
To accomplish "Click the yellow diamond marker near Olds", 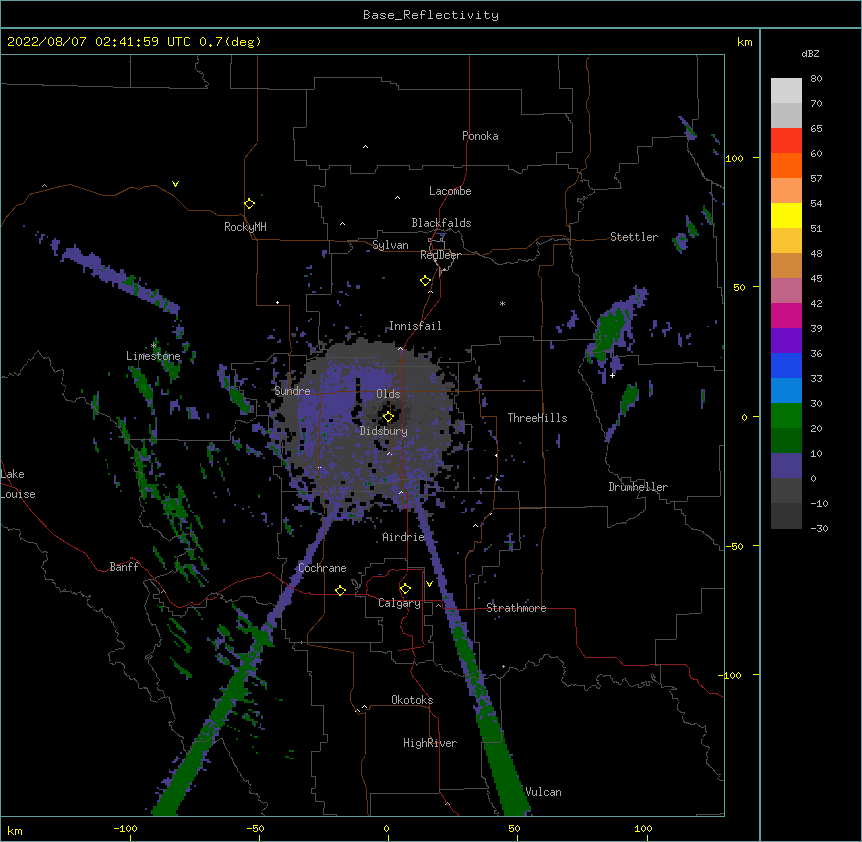I will [388, 417].
